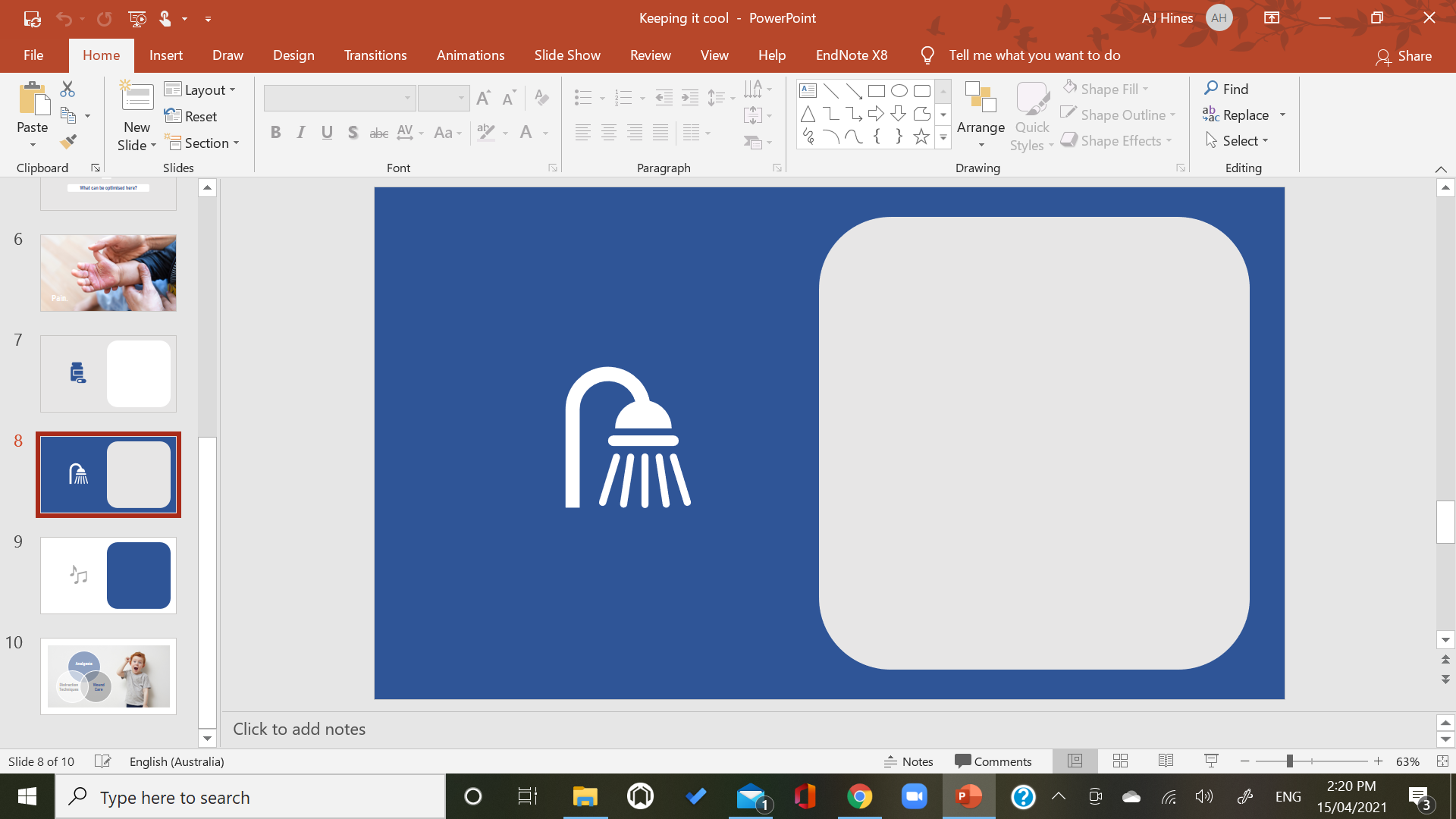This screenshot has width=1456, height=819.
Task: Open the Design tab
Action: [x=293, y=55]
